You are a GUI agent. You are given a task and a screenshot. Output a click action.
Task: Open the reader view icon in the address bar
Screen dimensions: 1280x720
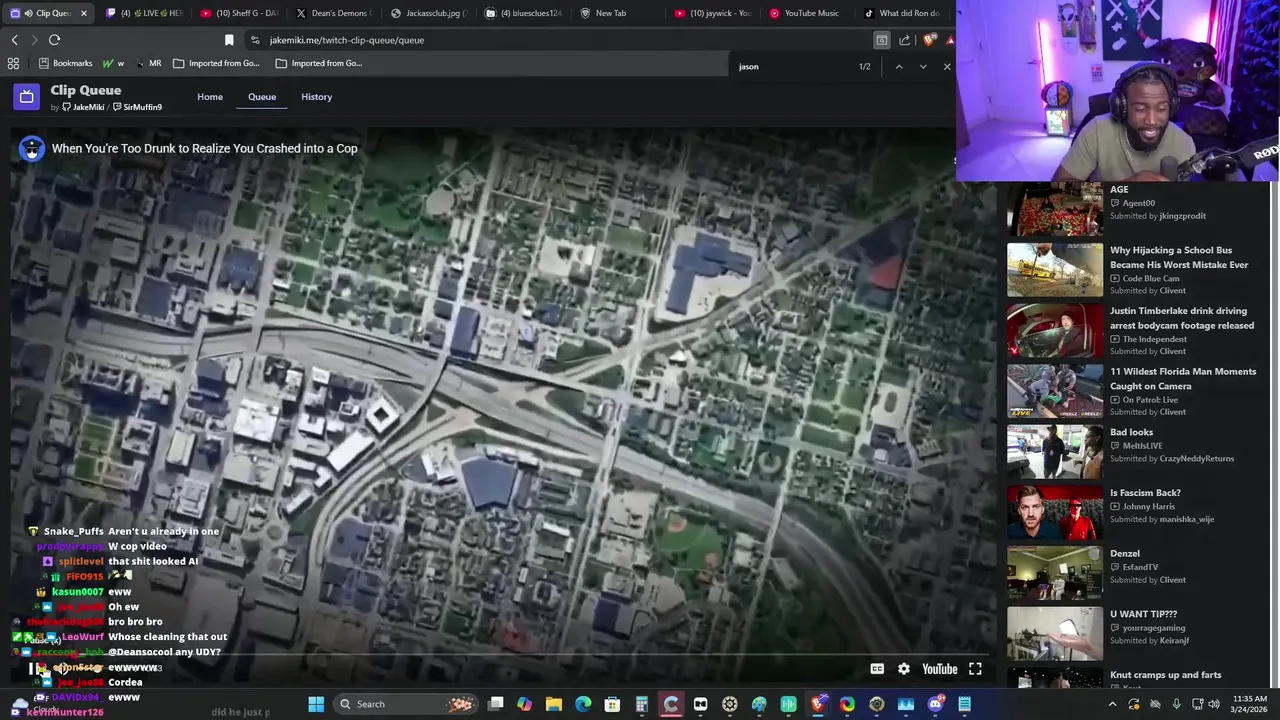[881, 40]
